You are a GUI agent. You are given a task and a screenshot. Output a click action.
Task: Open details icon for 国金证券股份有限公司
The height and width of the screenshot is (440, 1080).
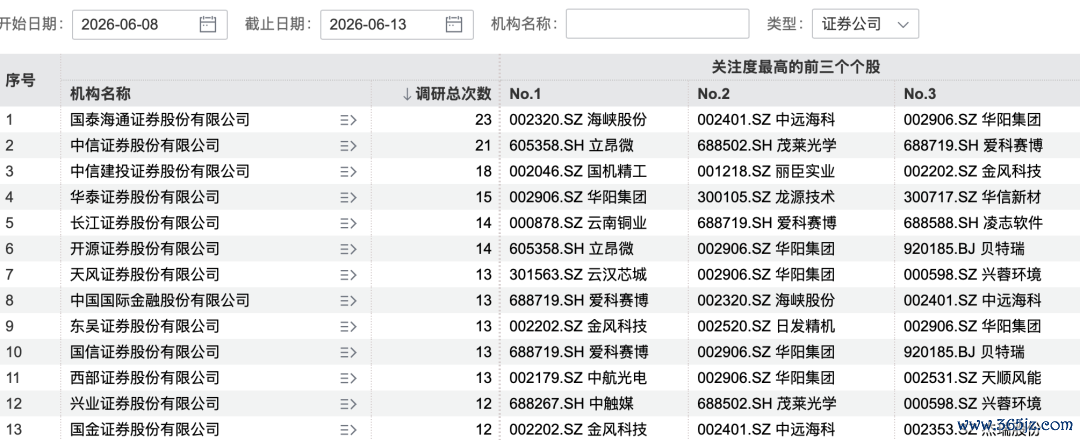tap(348, 430)
